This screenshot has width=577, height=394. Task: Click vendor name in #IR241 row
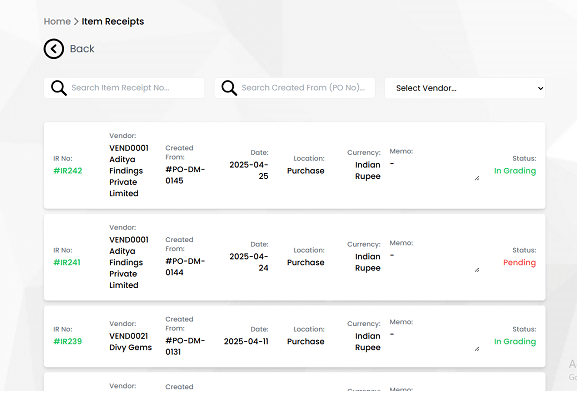pos(129,262)
